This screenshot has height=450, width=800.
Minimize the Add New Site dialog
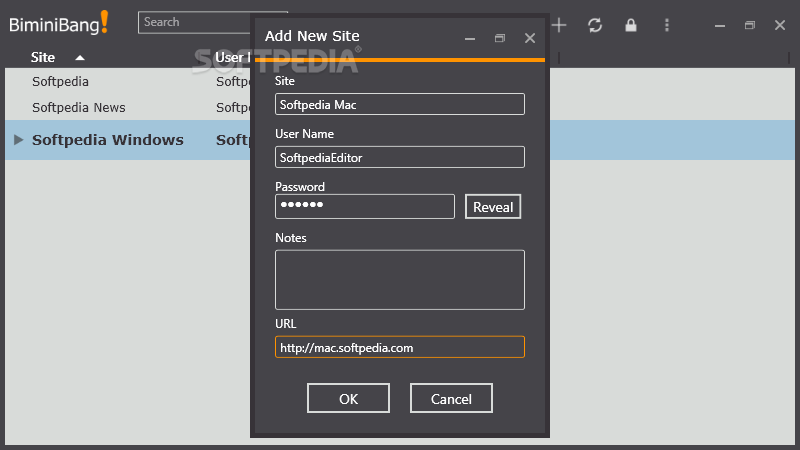(470, 38)
